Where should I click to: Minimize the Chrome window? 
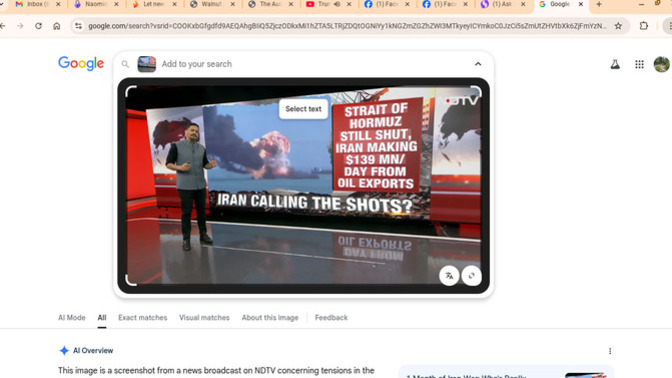click(641, 4)
